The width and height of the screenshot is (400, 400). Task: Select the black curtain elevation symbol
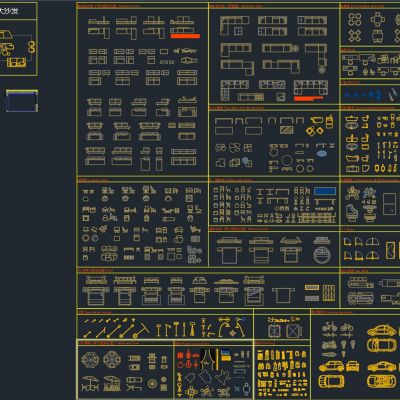[x=209, y=359]
